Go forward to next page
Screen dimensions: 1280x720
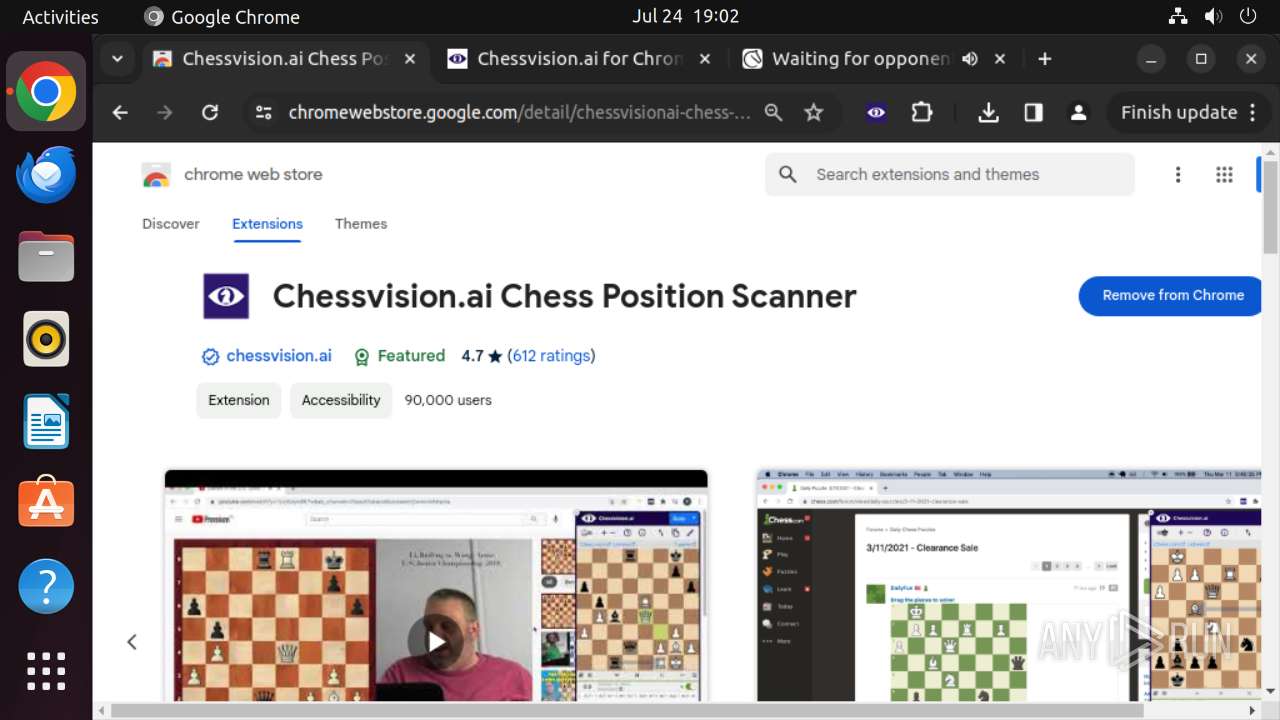[165, 113]
